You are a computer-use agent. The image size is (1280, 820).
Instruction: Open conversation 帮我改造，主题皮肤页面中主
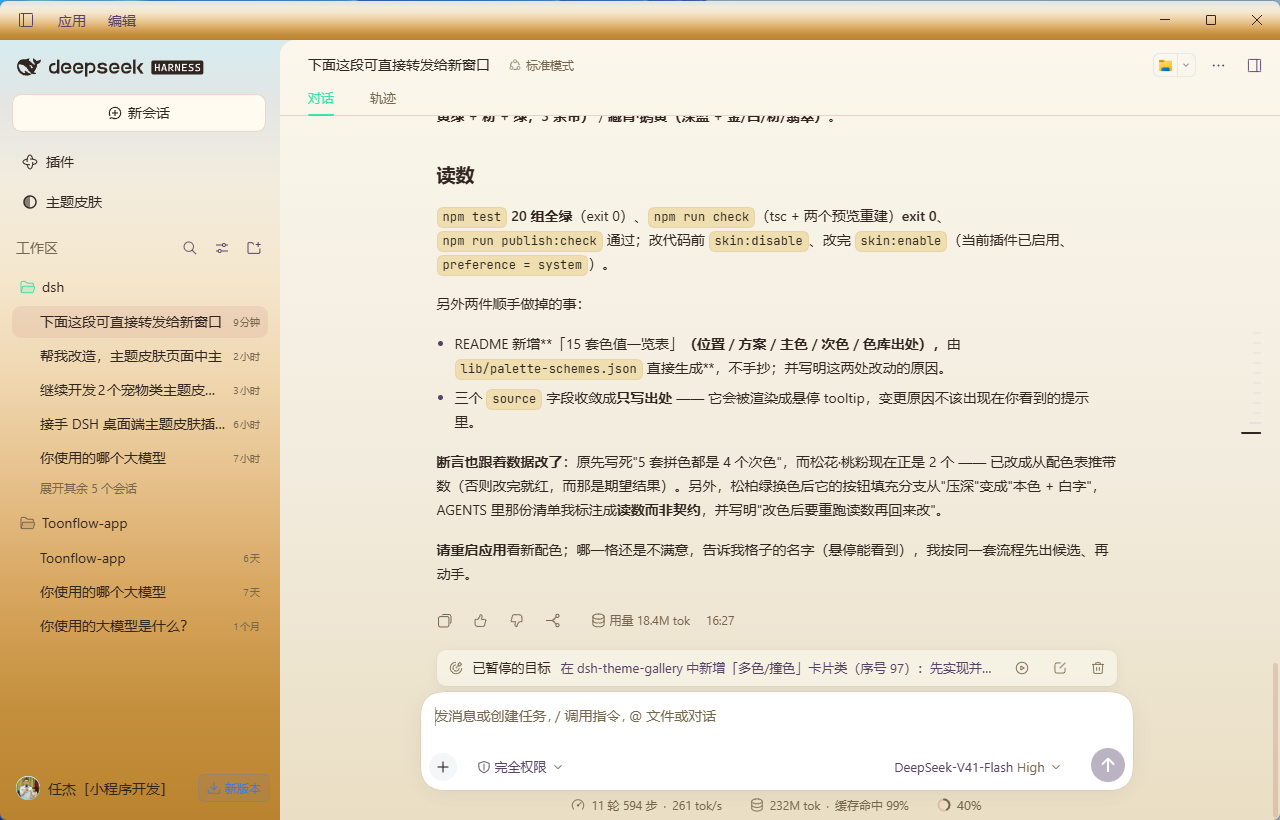139,356
